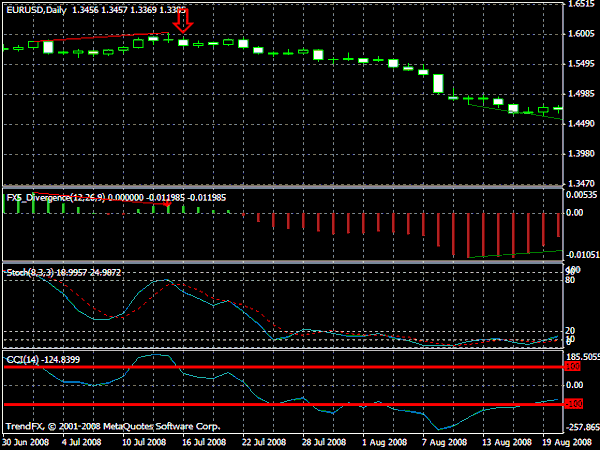Select the lower red CCI -100 level line
The image size is (600, 450).
point(284,404)
